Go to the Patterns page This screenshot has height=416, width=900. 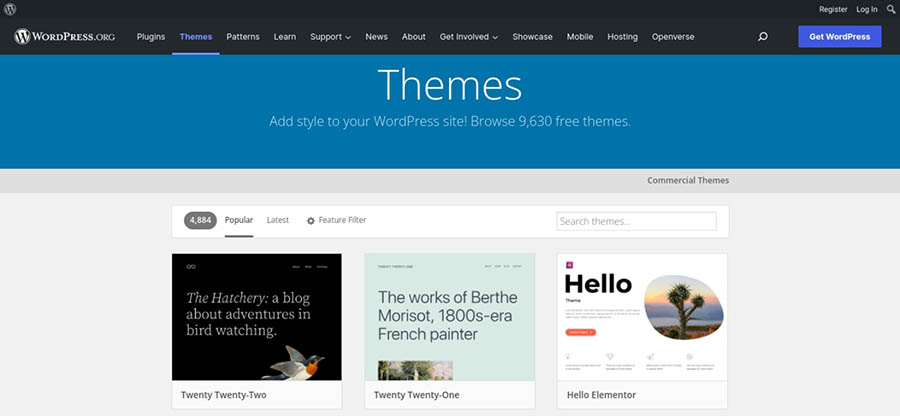(x=243, y=37)
